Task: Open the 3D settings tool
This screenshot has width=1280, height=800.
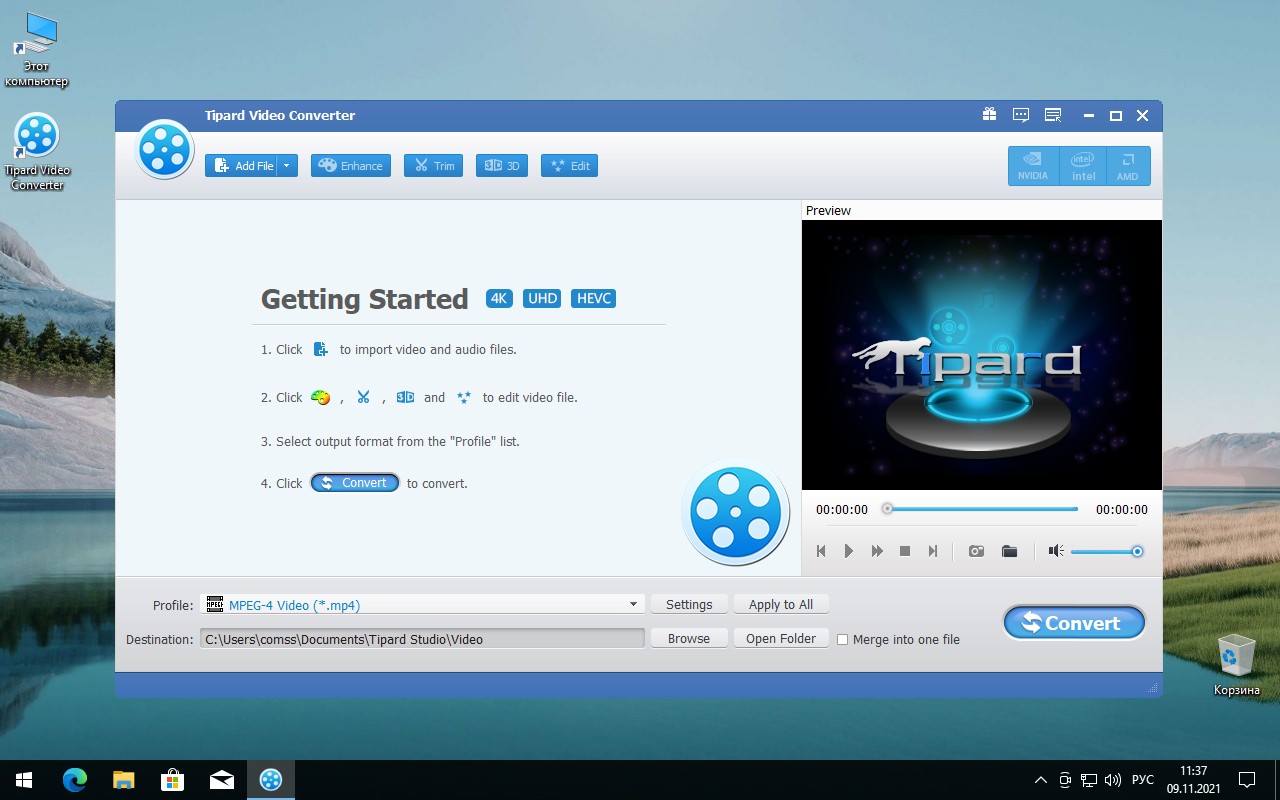Action: click(502, 166)
